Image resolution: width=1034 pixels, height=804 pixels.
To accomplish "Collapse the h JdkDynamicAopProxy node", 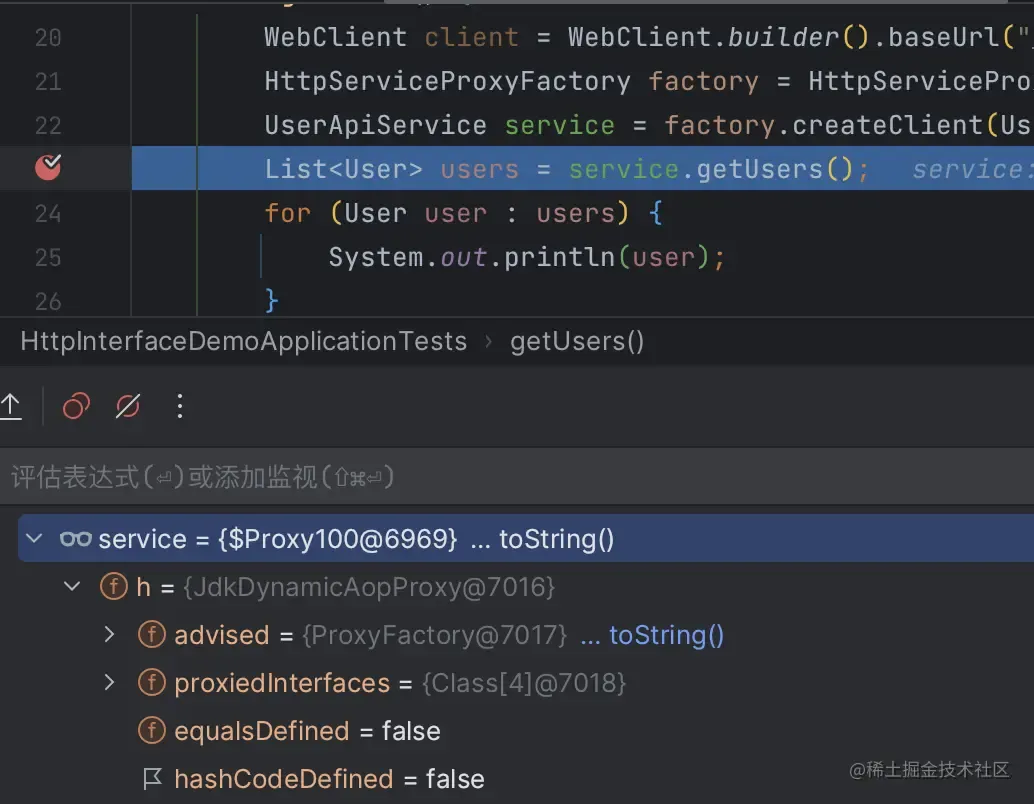I will 72,586.
